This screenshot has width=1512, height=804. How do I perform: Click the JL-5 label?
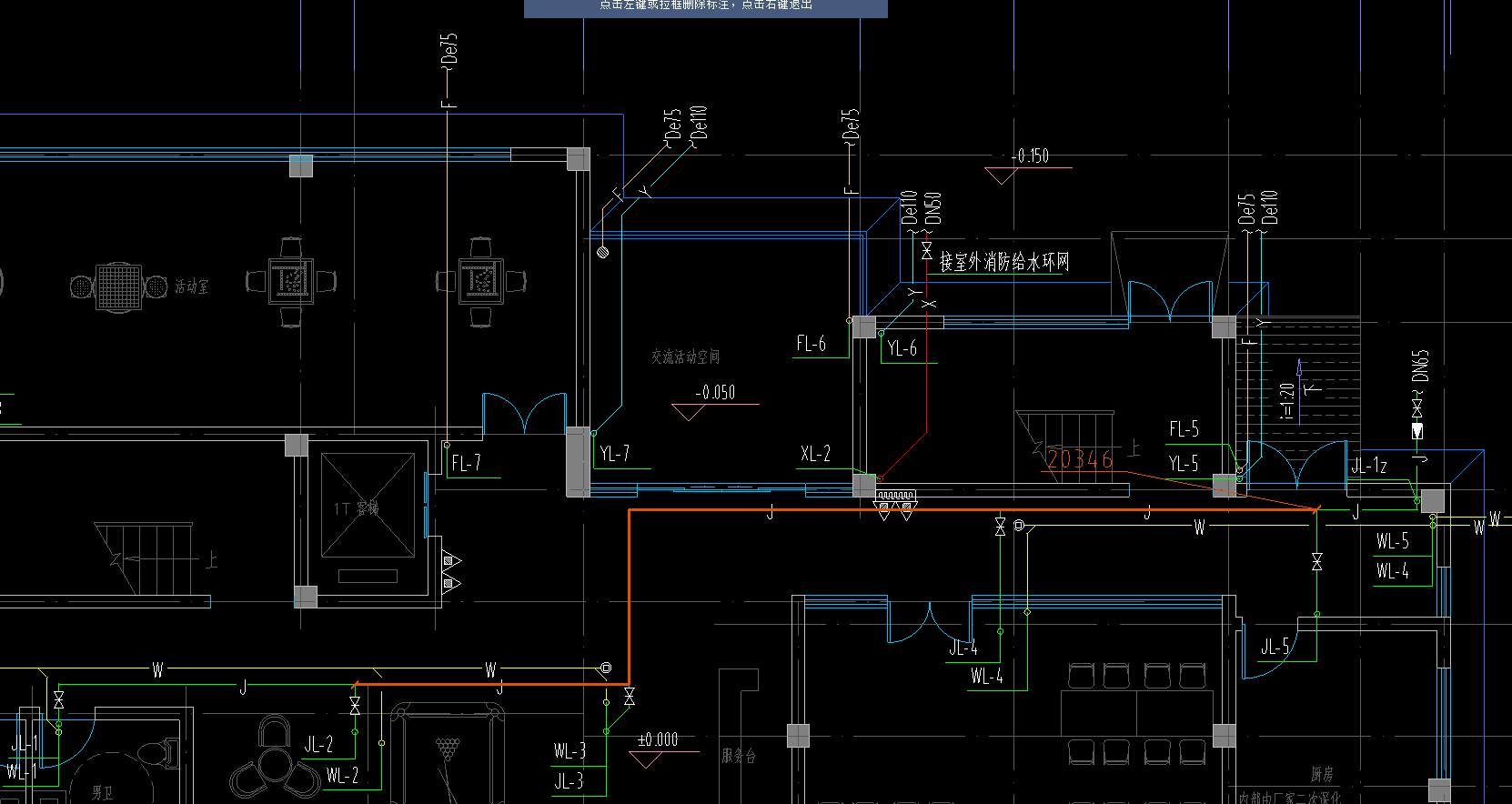(1275, 647)
